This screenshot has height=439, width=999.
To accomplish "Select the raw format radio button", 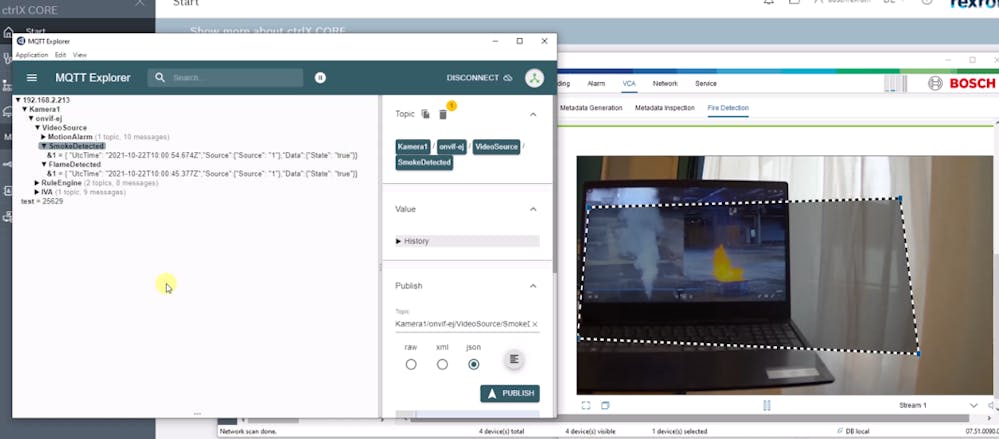I will (411, 364).
